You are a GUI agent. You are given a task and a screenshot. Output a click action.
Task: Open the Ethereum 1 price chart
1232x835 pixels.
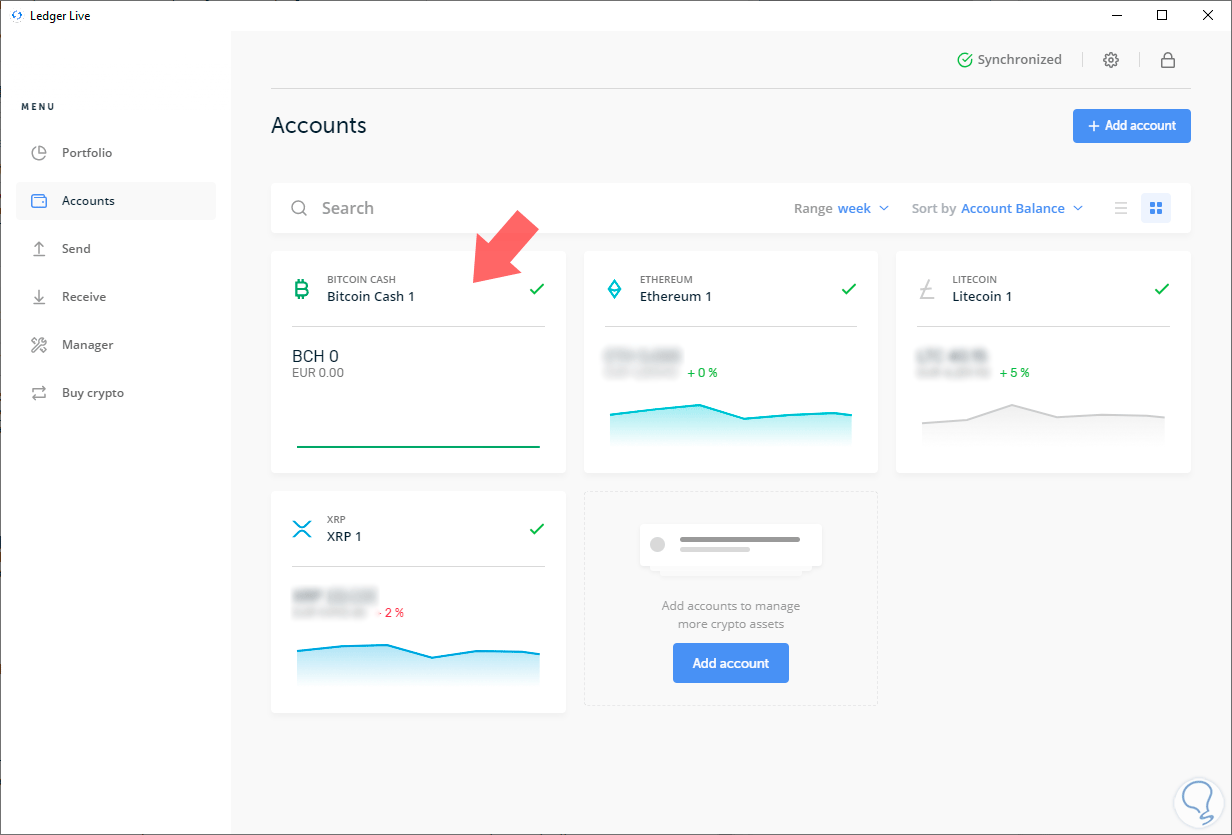pyautogui.click(x=731, y=424)
